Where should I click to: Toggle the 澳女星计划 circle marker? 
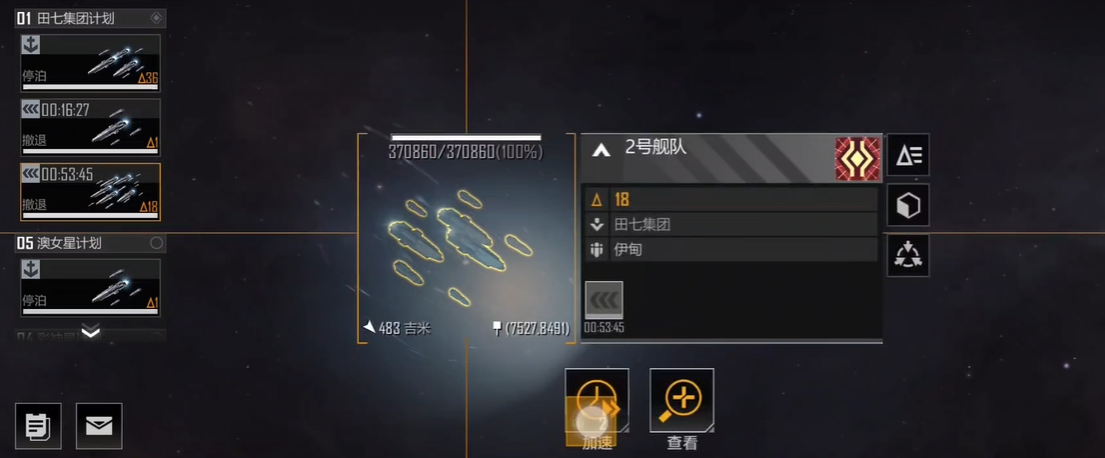point(156,243)
